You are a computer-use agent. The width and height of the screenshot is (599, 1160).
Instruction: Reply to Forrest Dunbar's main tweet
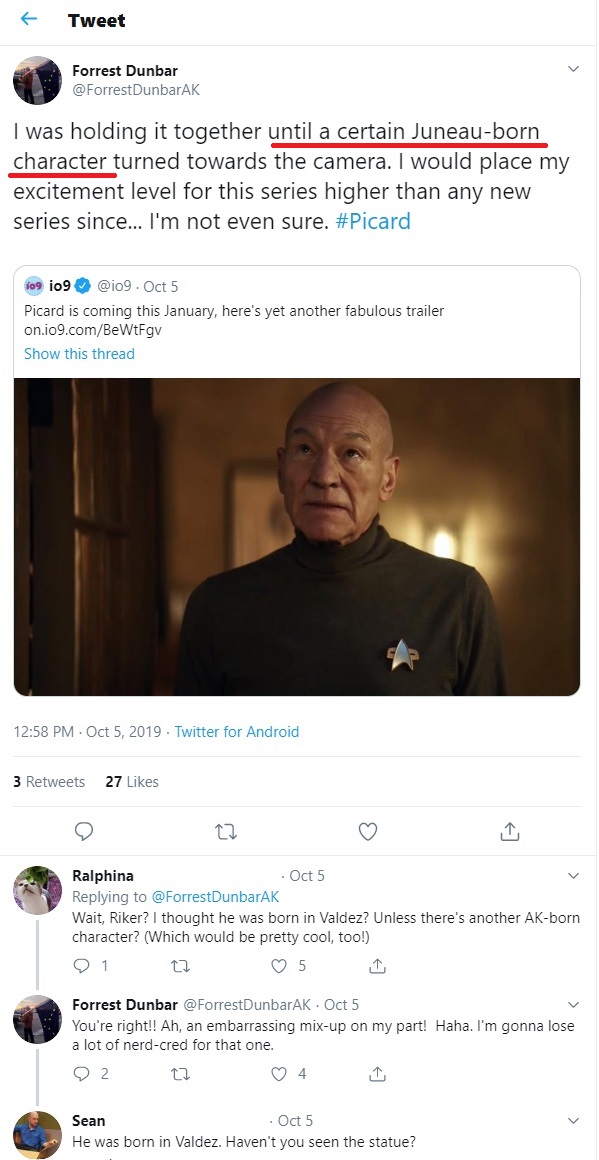pos(84,832)
